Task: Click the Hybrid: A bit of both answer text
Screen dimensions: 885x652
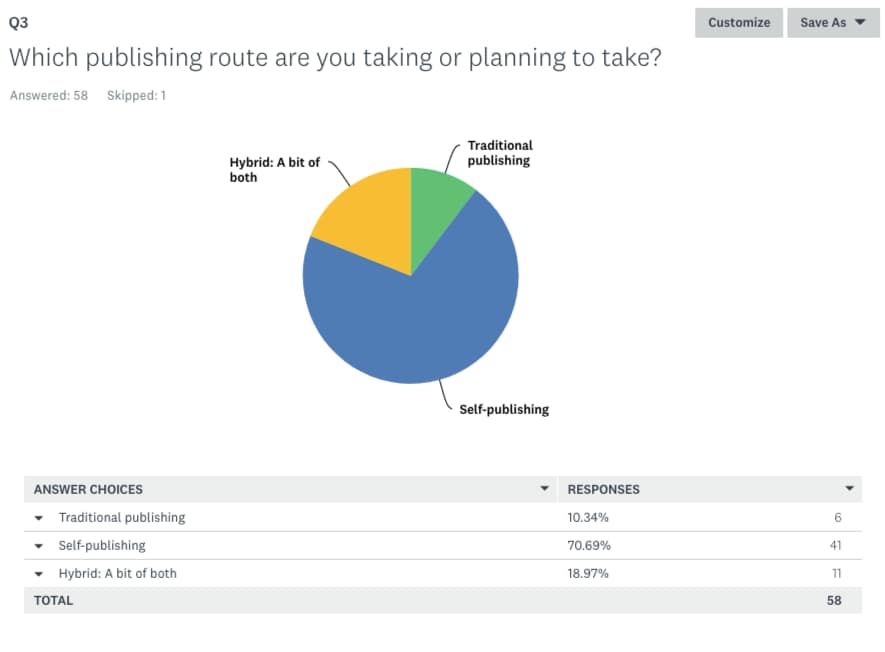Action: pos(117,574)
